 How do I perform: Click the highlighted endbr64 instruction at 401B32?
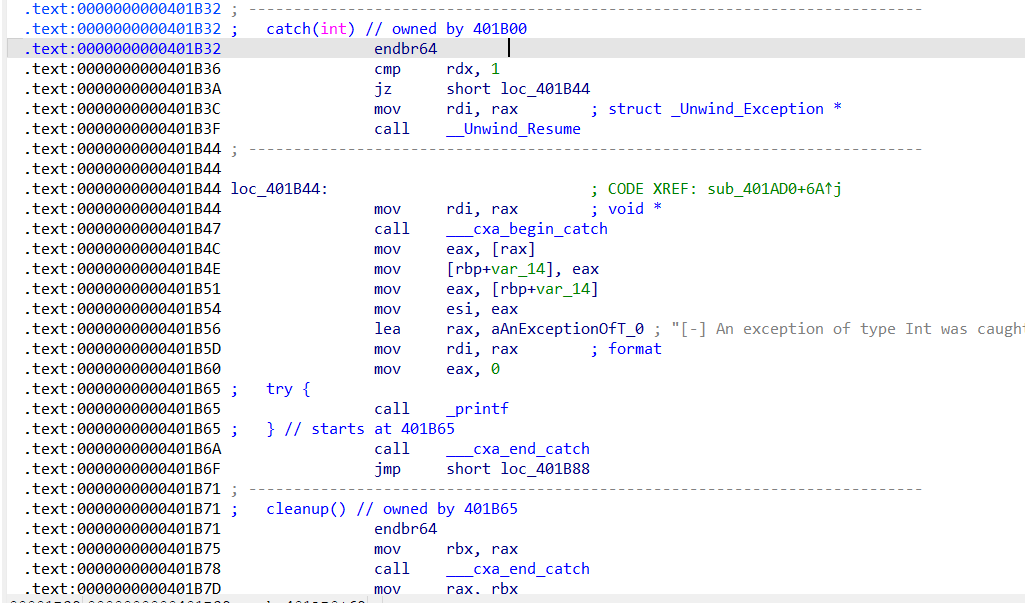point(405,49)
